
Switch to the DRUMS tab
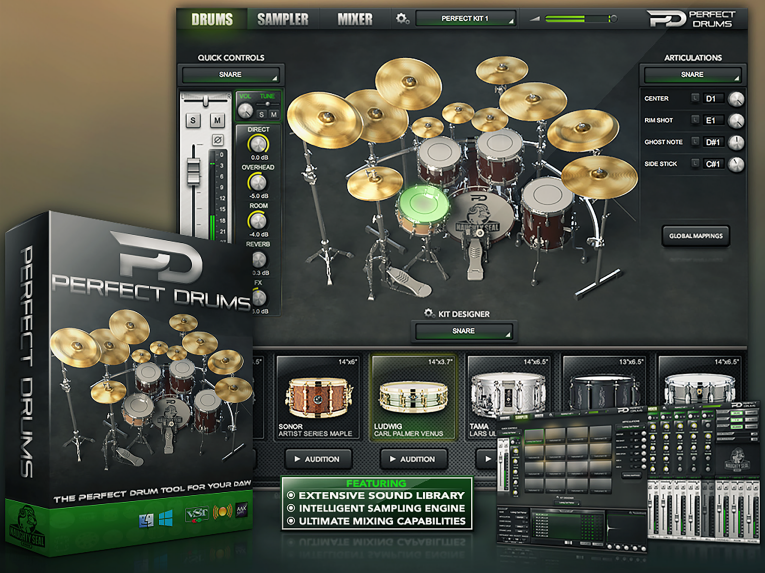212,19
